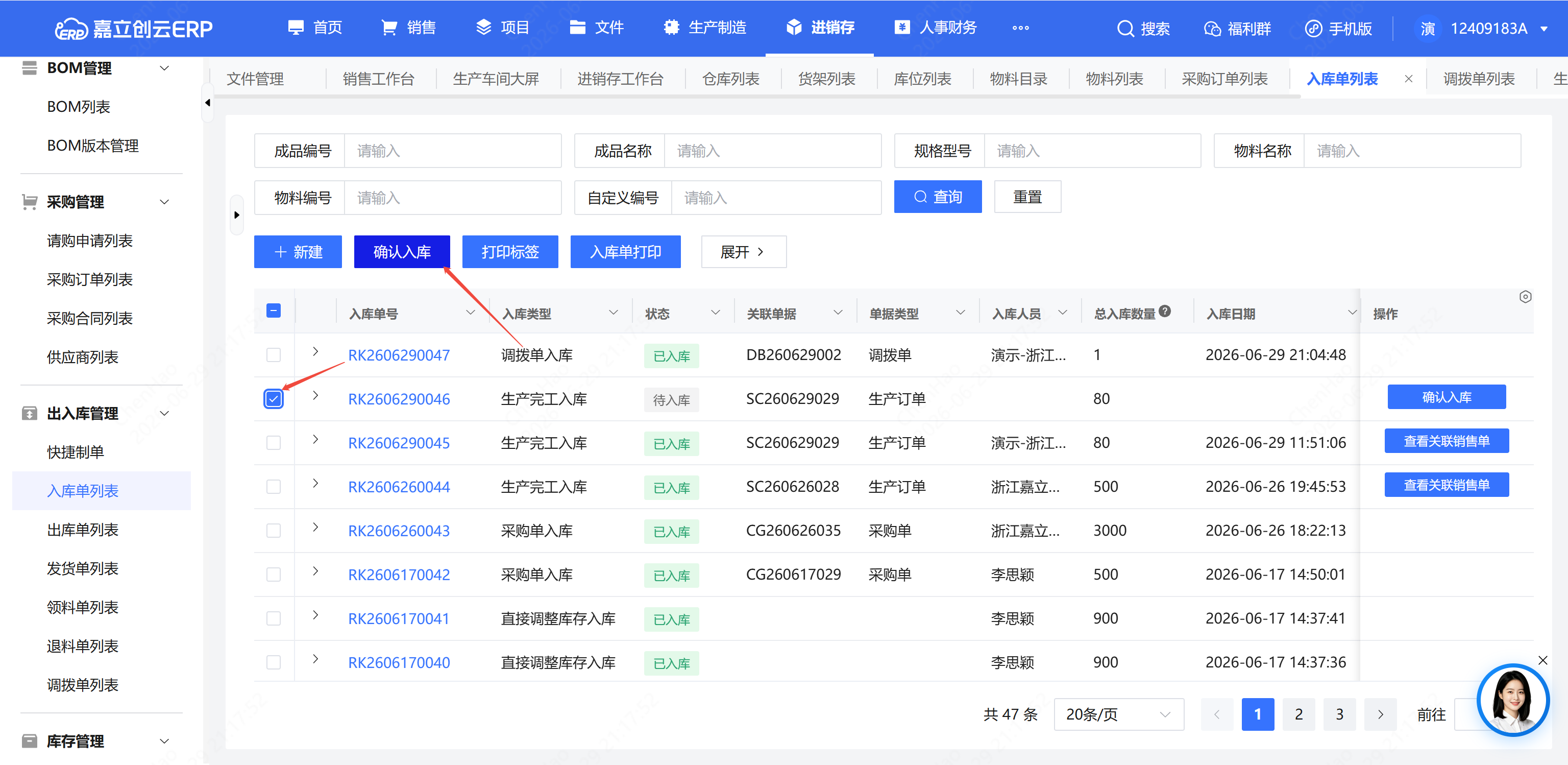The height and width of the screenshot is (765, 1568).
Task: Open the table column settings gear
Action: tap(1525, 297)
